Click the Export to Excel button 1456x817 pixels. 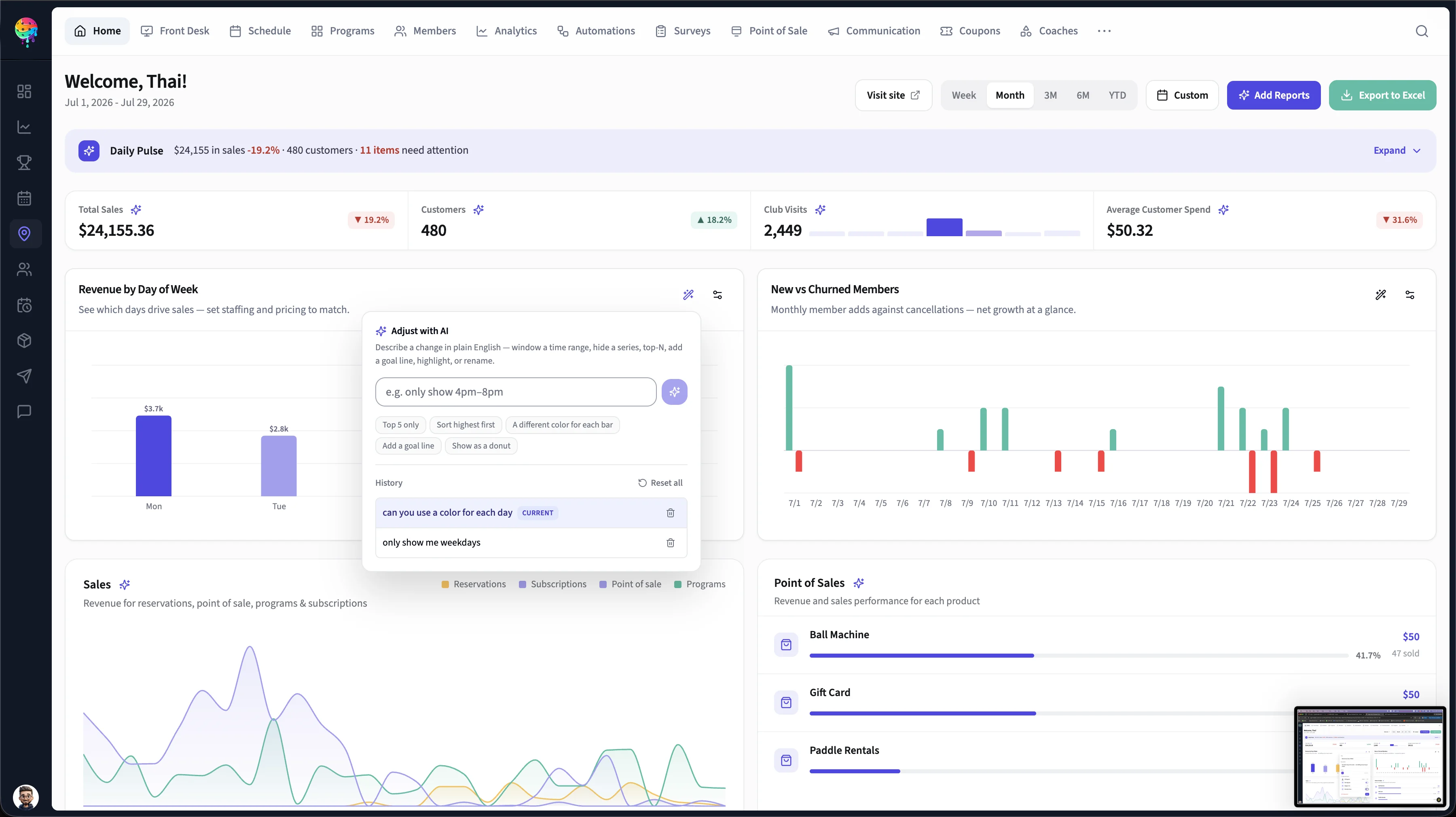[x=1382, y=95]
